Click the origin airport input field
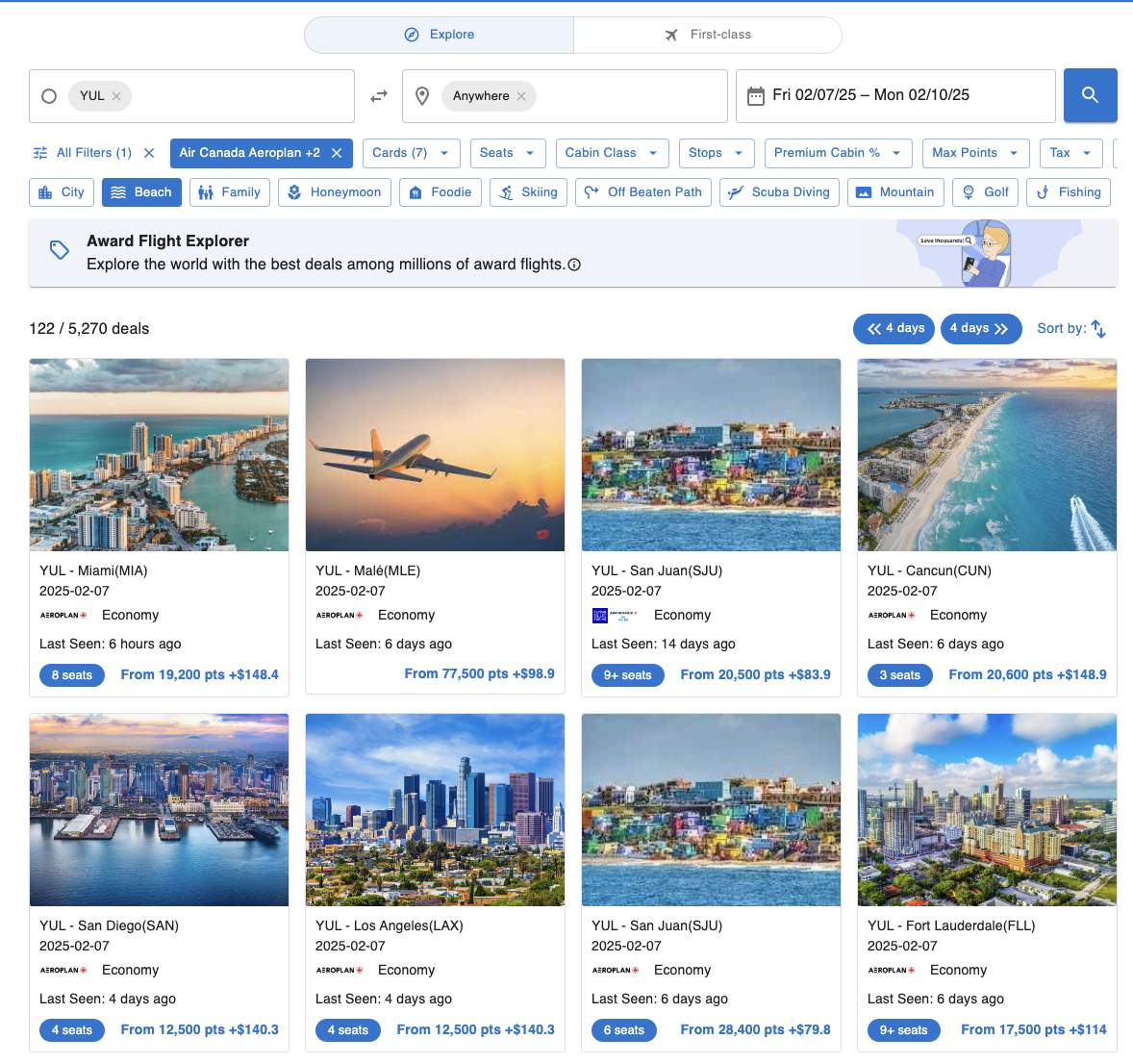Screen dimensions: 1133x1064 [x=192, y=96]
